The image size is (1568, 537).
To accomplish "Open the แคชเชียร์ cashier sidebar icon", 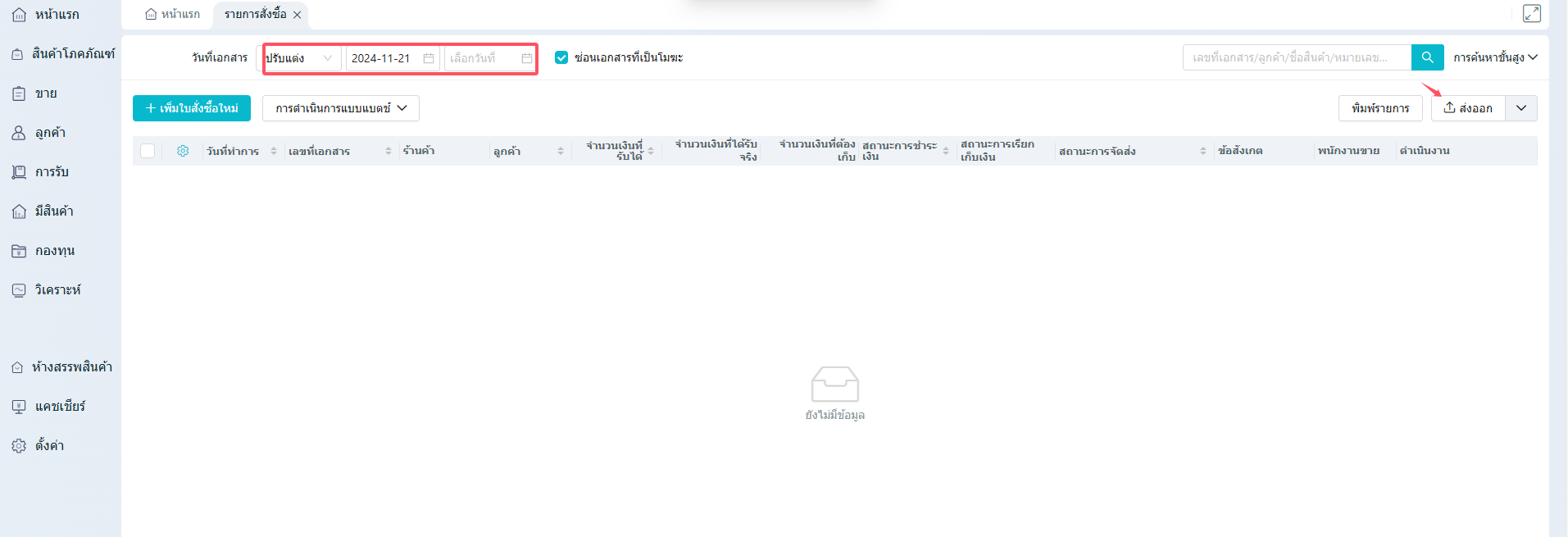I will pos(19,407).
